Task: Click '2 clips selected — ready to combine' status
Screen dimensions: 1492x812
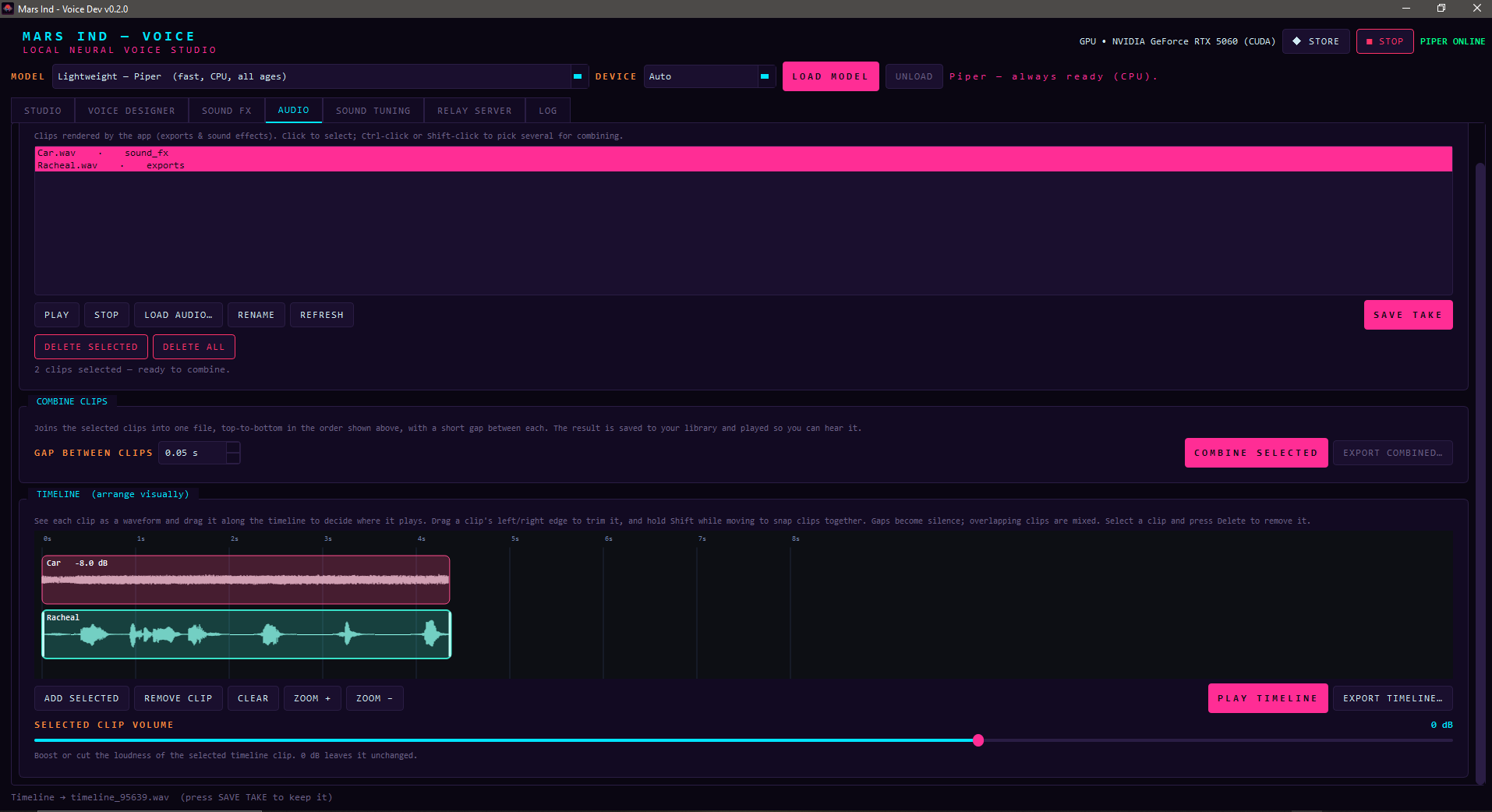Action: click(132, 369)
